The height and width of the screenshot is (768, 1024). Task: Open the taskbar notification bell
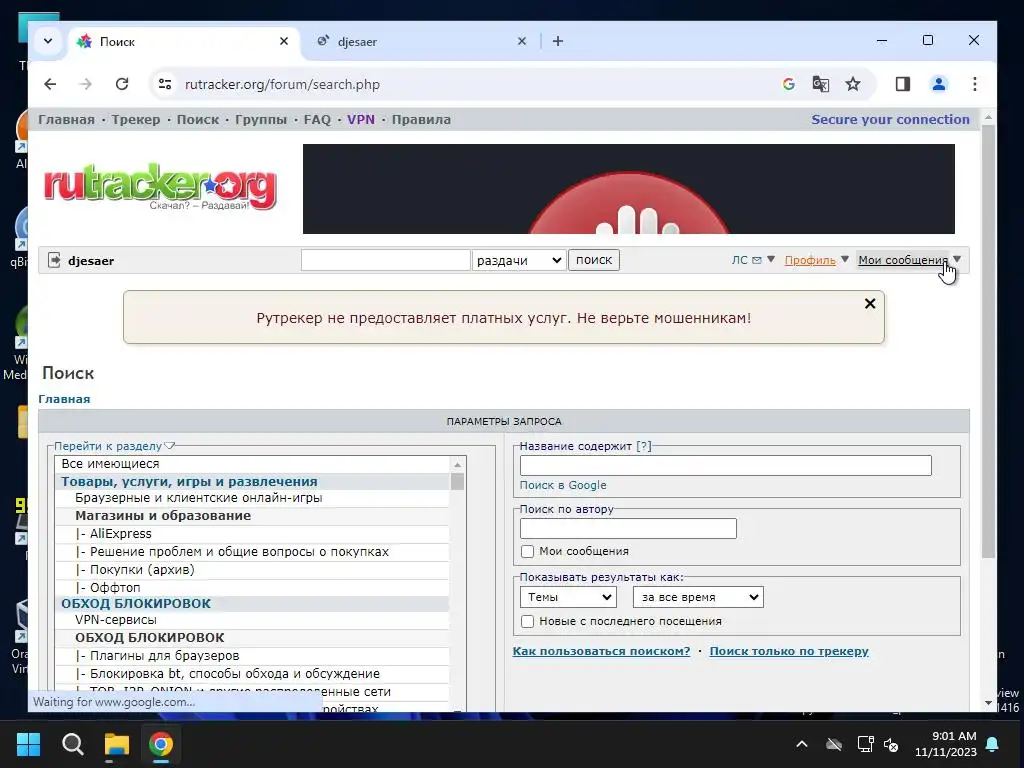[992, 744]
